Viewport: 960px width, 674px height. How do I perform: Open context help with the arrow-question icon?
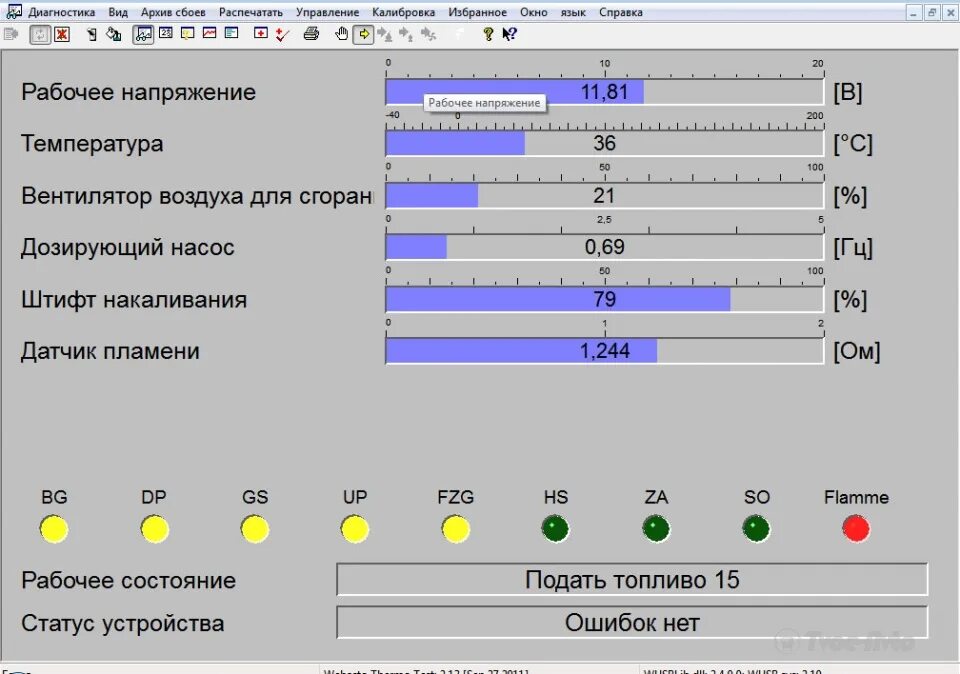508,34
